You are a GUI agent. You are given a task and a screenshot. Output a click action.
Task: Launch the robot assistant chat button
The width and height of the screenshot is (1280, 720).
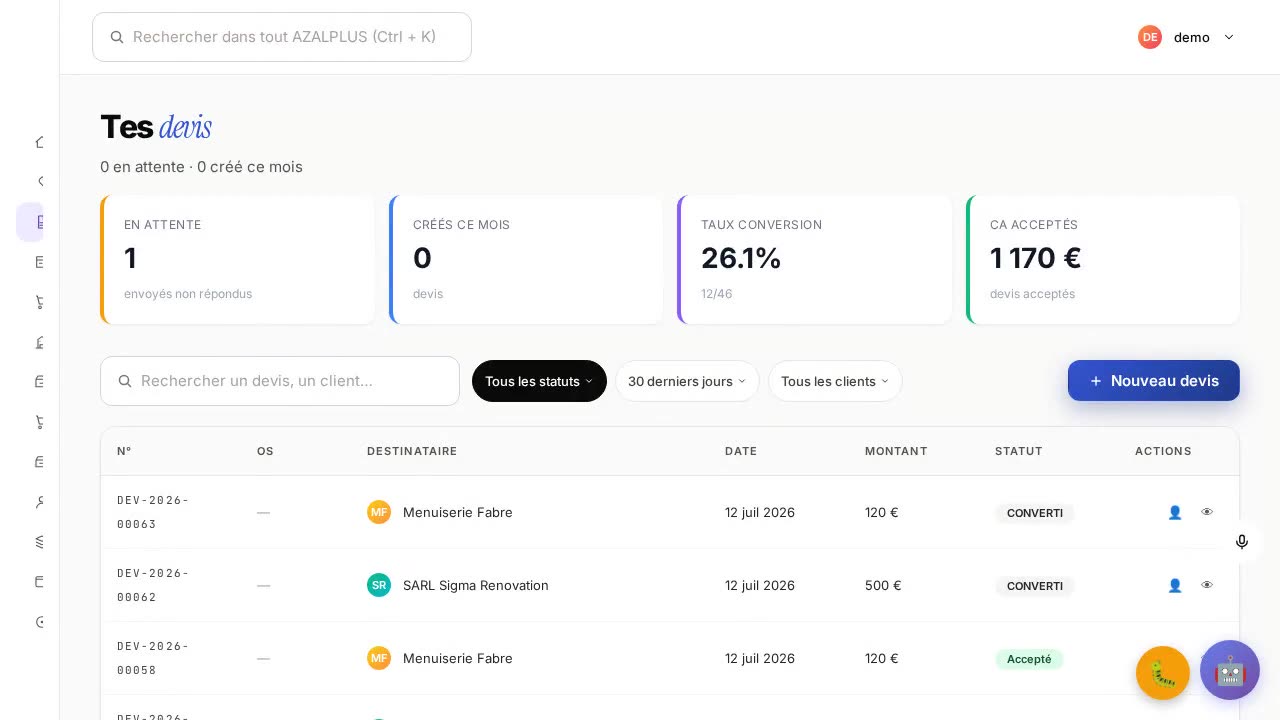pyautogui.click(x=1230, y=670)
